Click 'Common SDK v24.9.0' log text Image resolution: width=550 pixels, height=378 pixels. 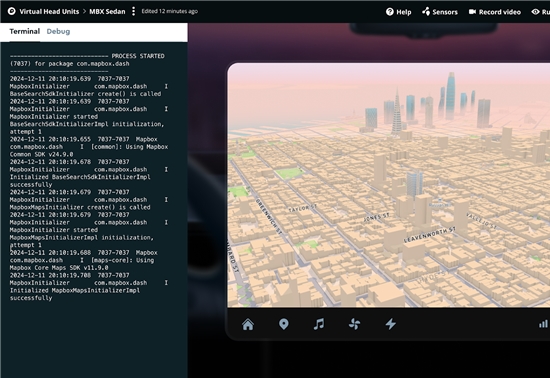41,154
